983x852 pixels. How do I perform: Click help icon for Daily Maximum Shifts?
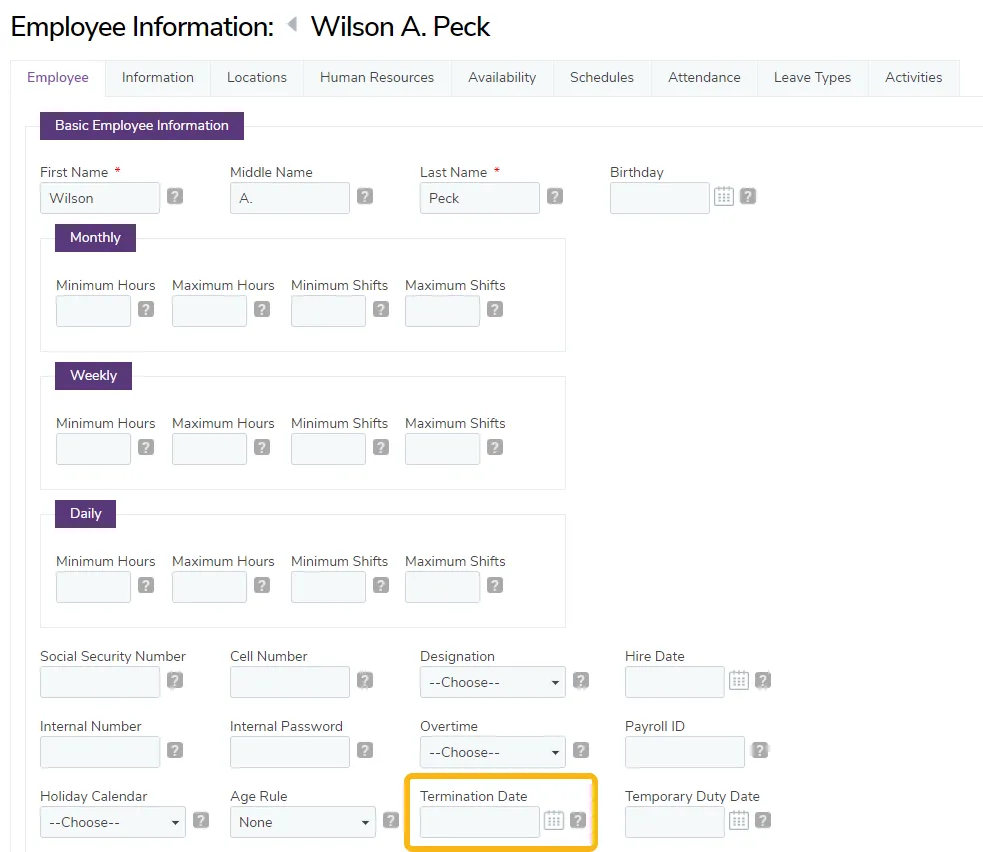coord(495,585)
